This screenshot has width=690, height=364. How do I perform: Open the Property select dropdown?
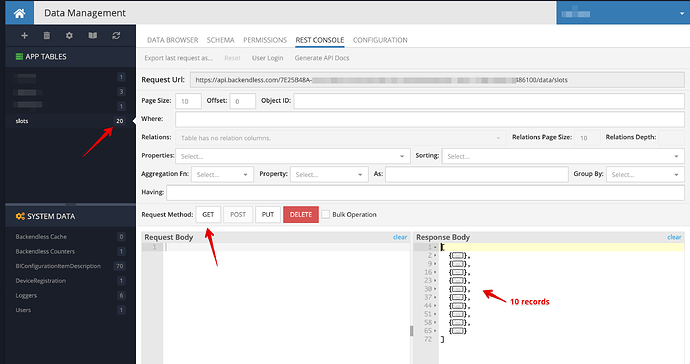pos(329,175)
